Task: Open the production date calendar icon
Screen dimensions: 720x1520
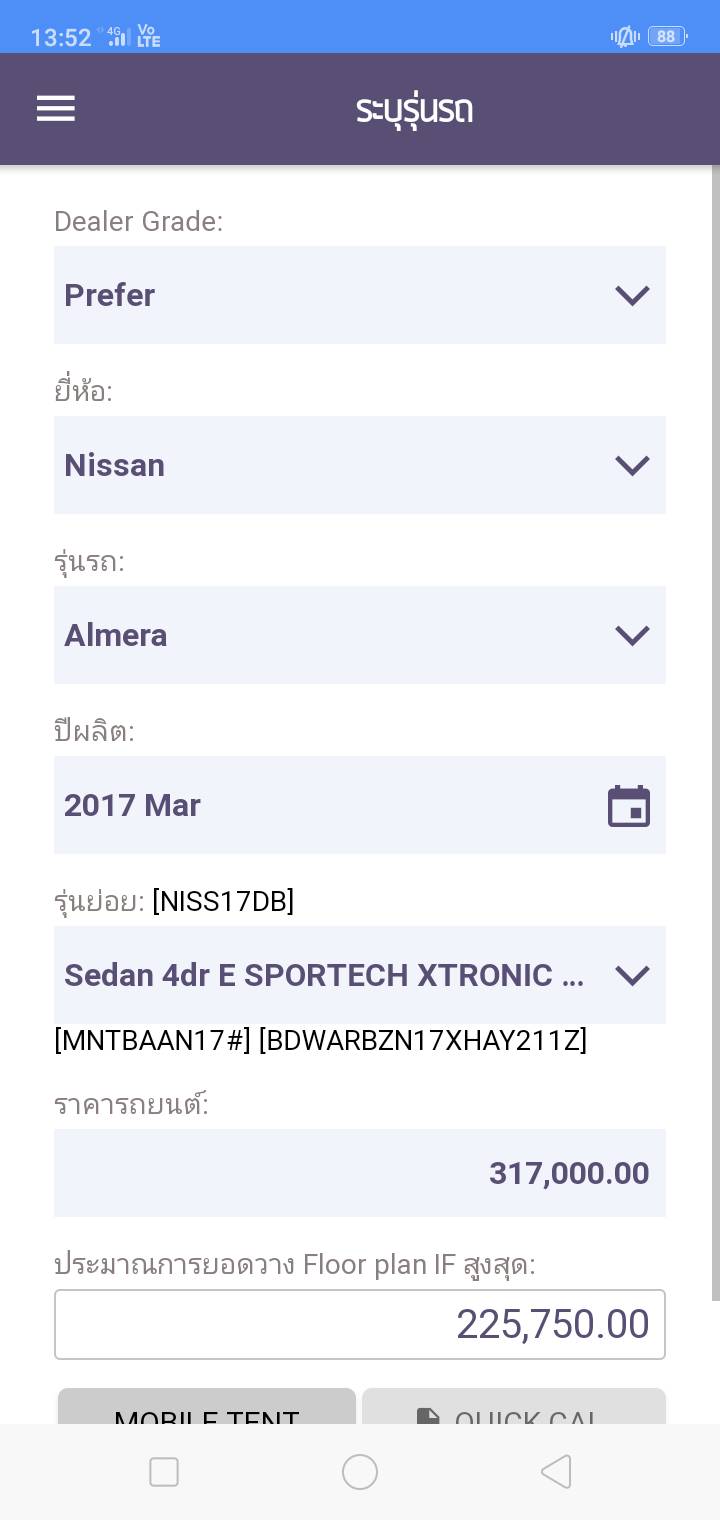Action: click(629, 806)
